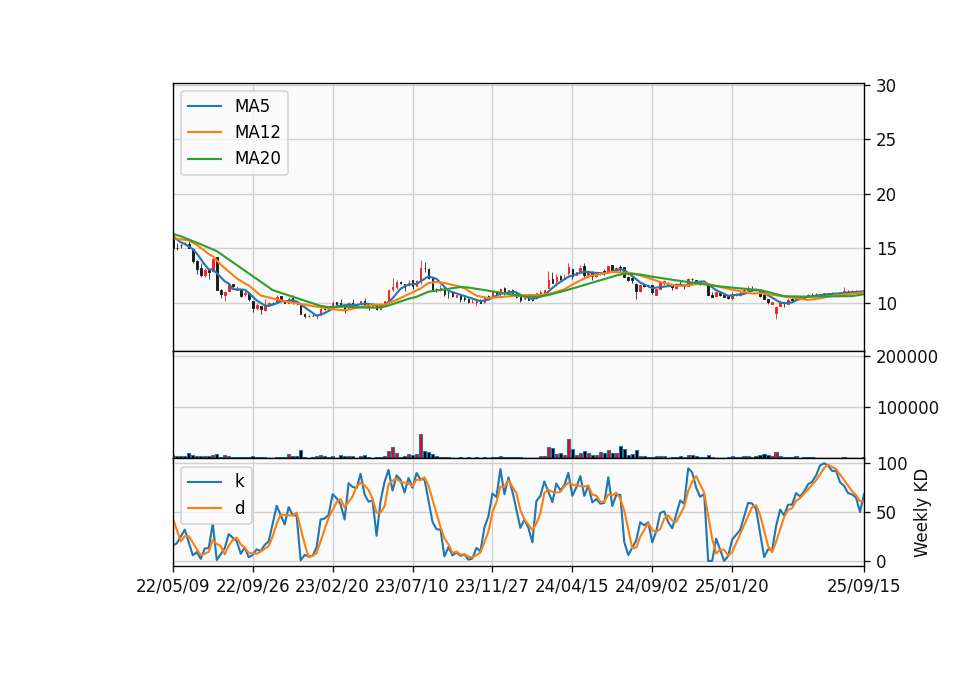Click the price axis value 10
960x690 pixels.
[x=886, y=304]
